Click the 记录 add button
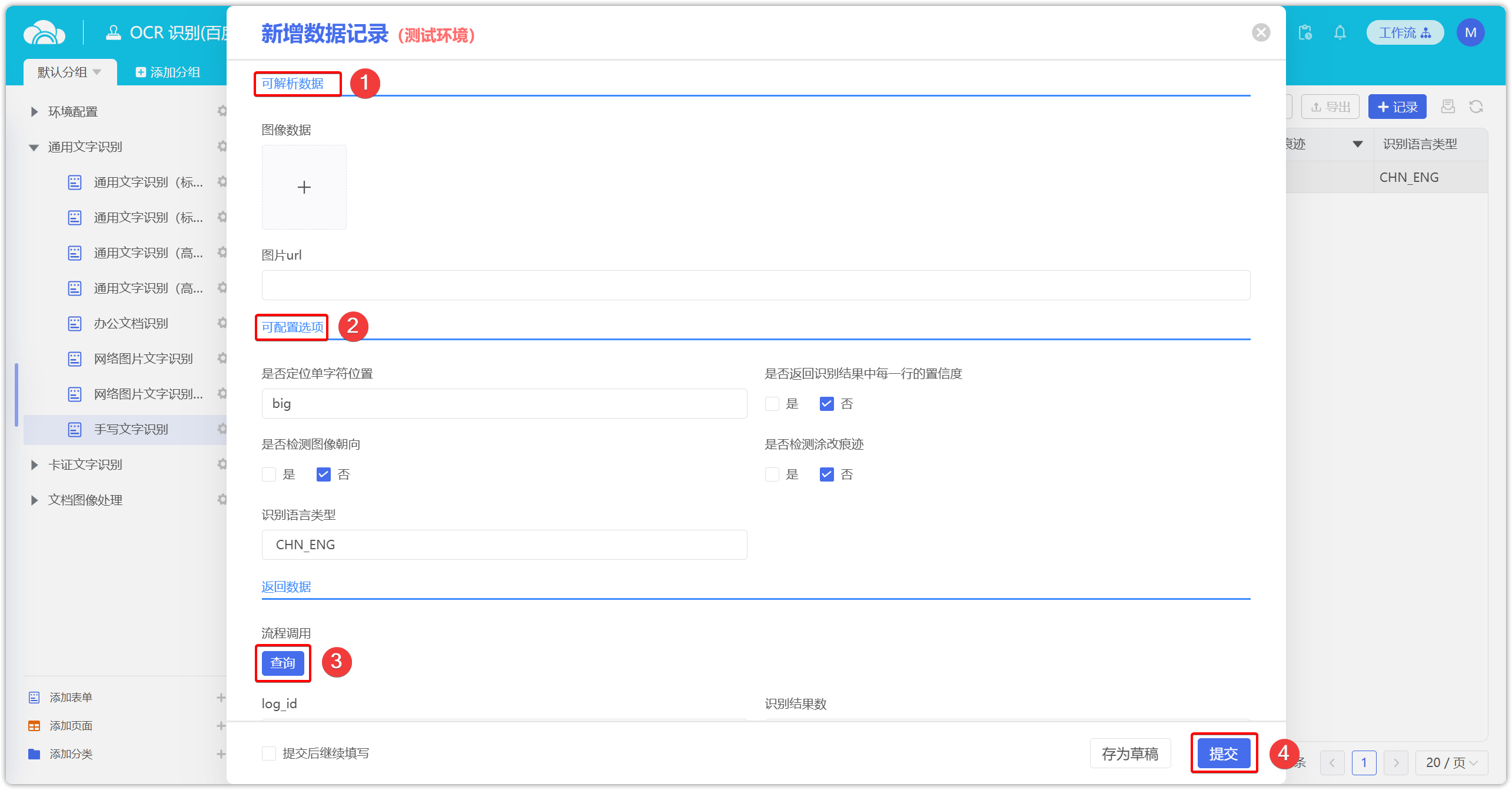Screen dimensions: 1512x790 (1397, 107)
